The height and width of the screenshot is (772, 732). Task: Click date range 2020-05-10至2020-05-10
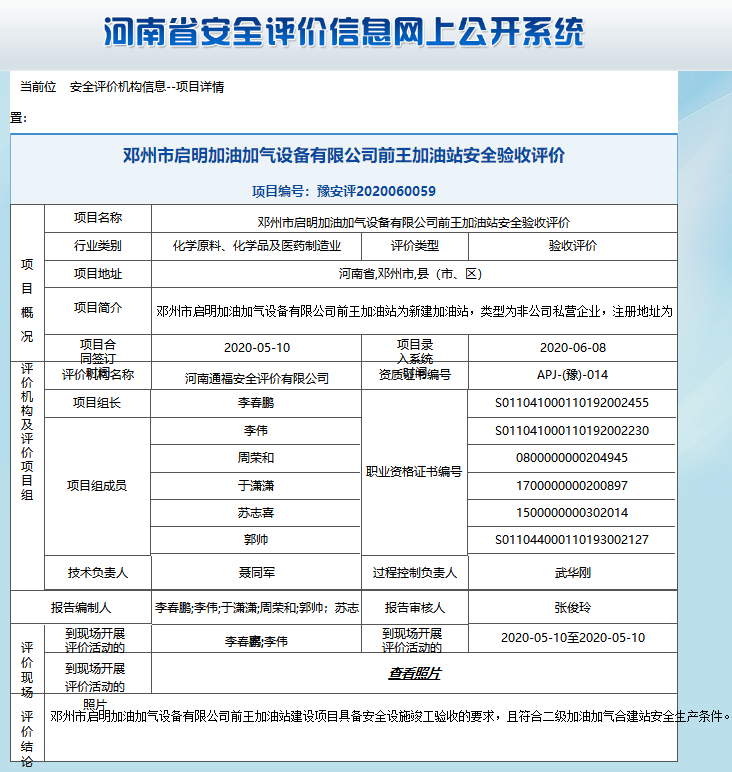(x=573, y=638)
